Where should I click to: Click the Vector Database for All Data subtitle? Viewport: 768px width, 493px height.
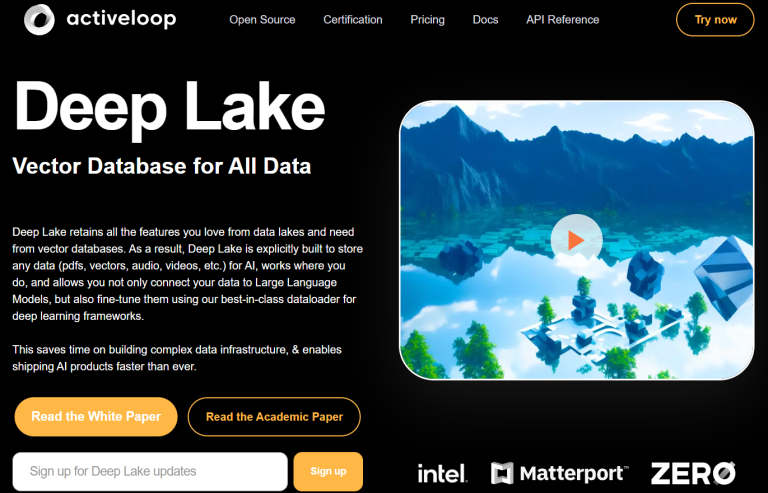click(161, 165)
